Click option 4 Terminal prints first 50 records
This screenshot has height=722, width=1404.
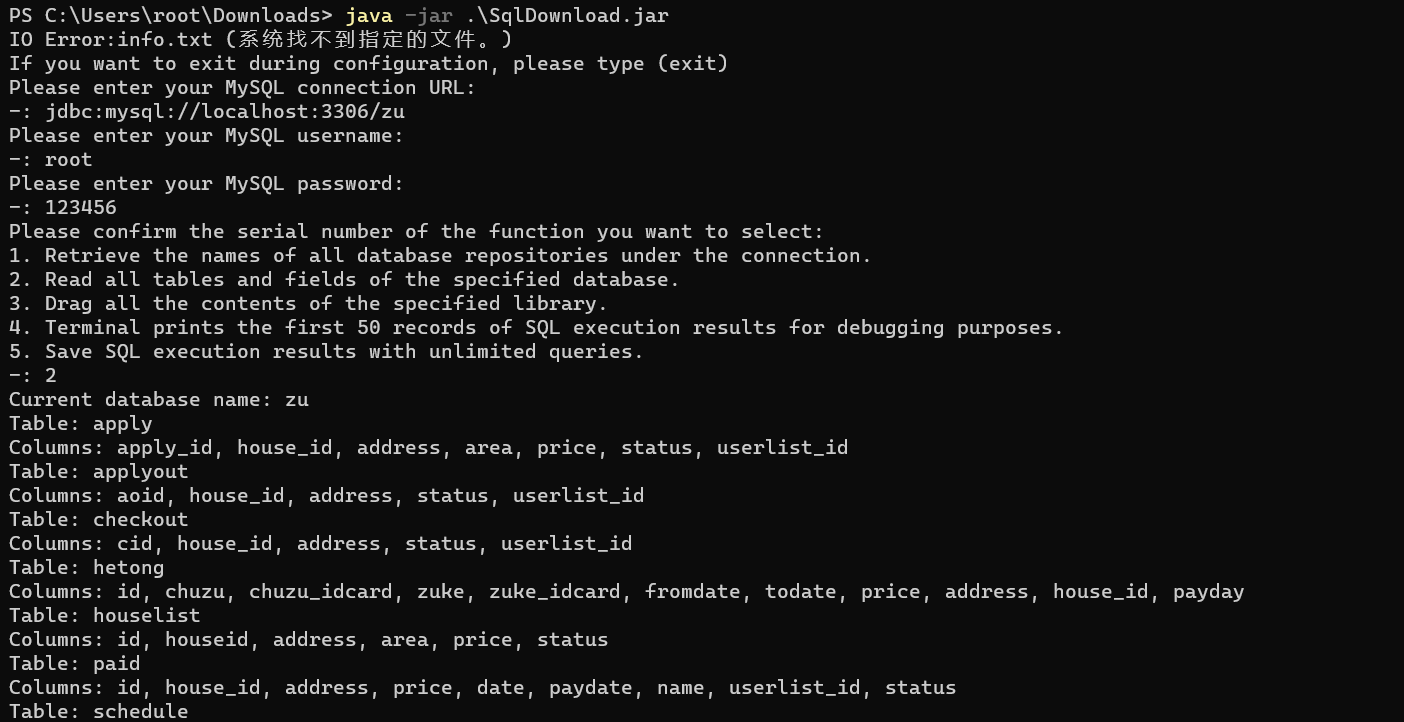[536, 327]
